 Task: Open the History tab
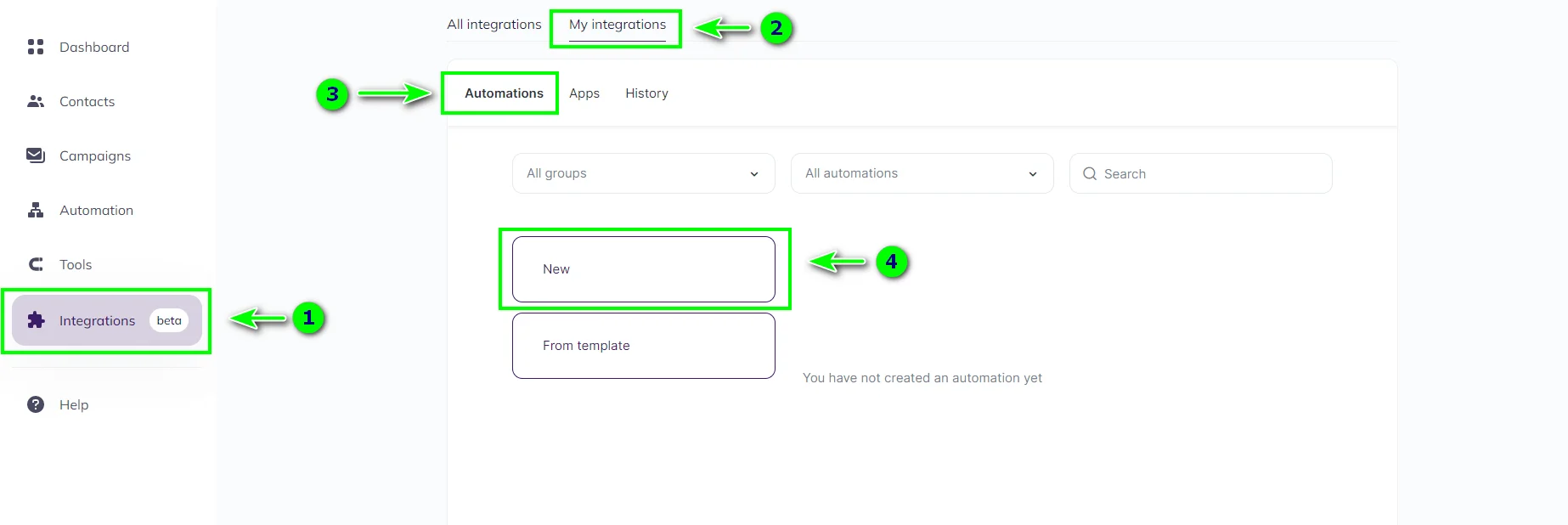646,93
